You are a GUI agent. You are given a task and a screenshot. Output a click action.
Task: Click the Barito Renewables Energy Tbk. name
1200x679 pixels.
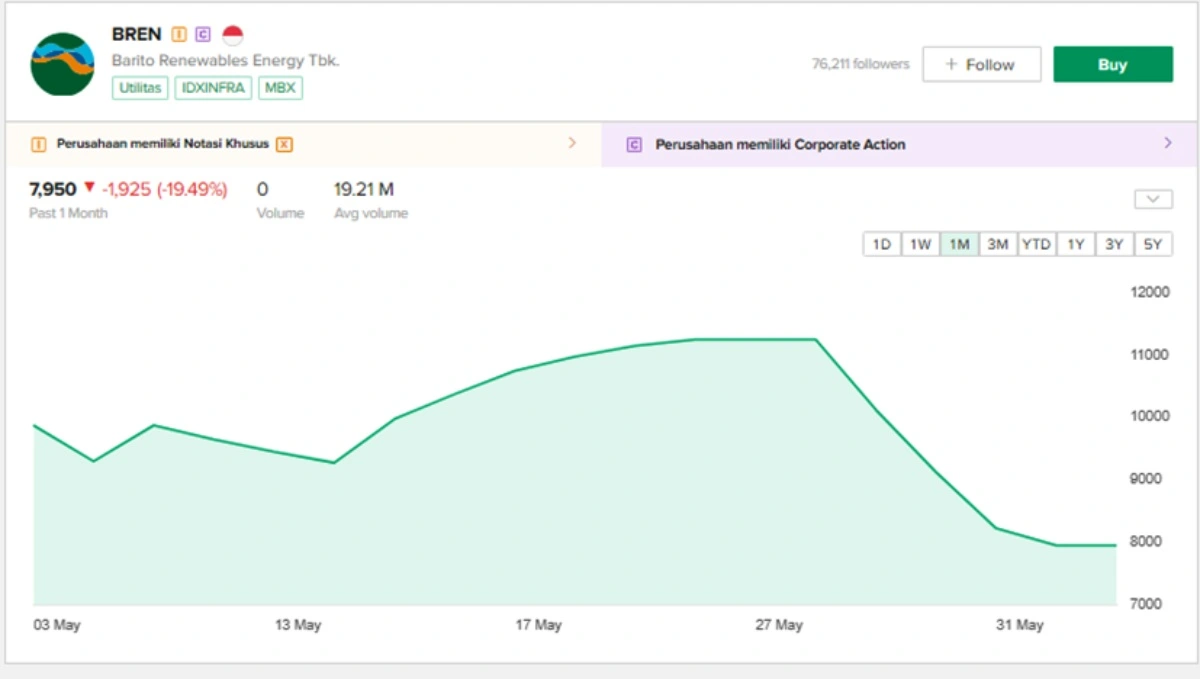[x=226, y=61]
